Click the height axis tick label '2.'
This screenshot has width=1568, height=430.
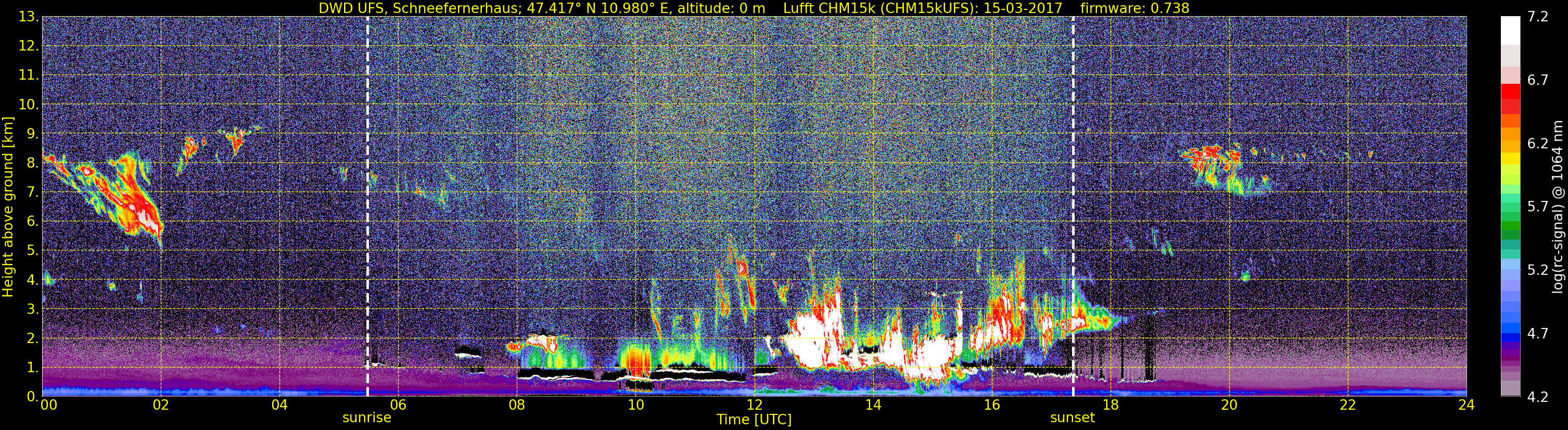[x=33, y=339]
